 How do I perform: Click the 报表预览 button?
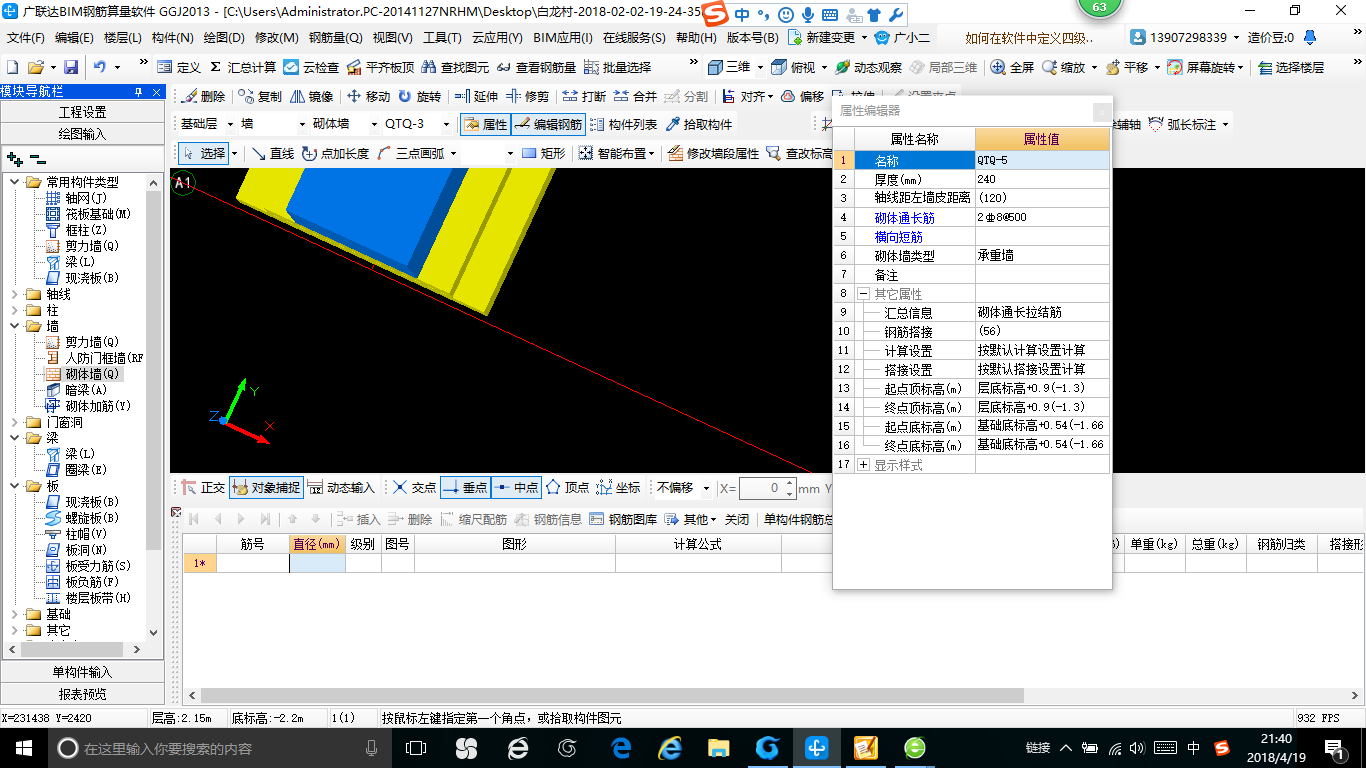tap(82, 694)
